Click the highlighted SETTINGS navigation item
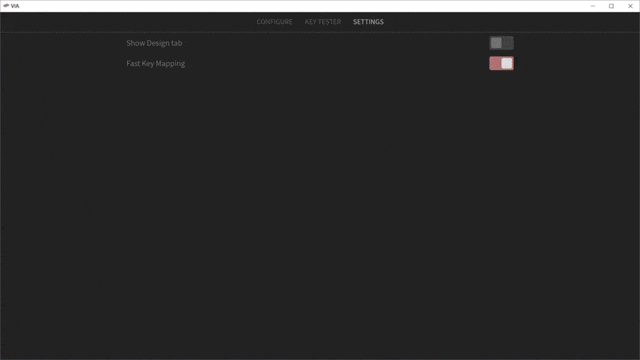 pos(368,22)
